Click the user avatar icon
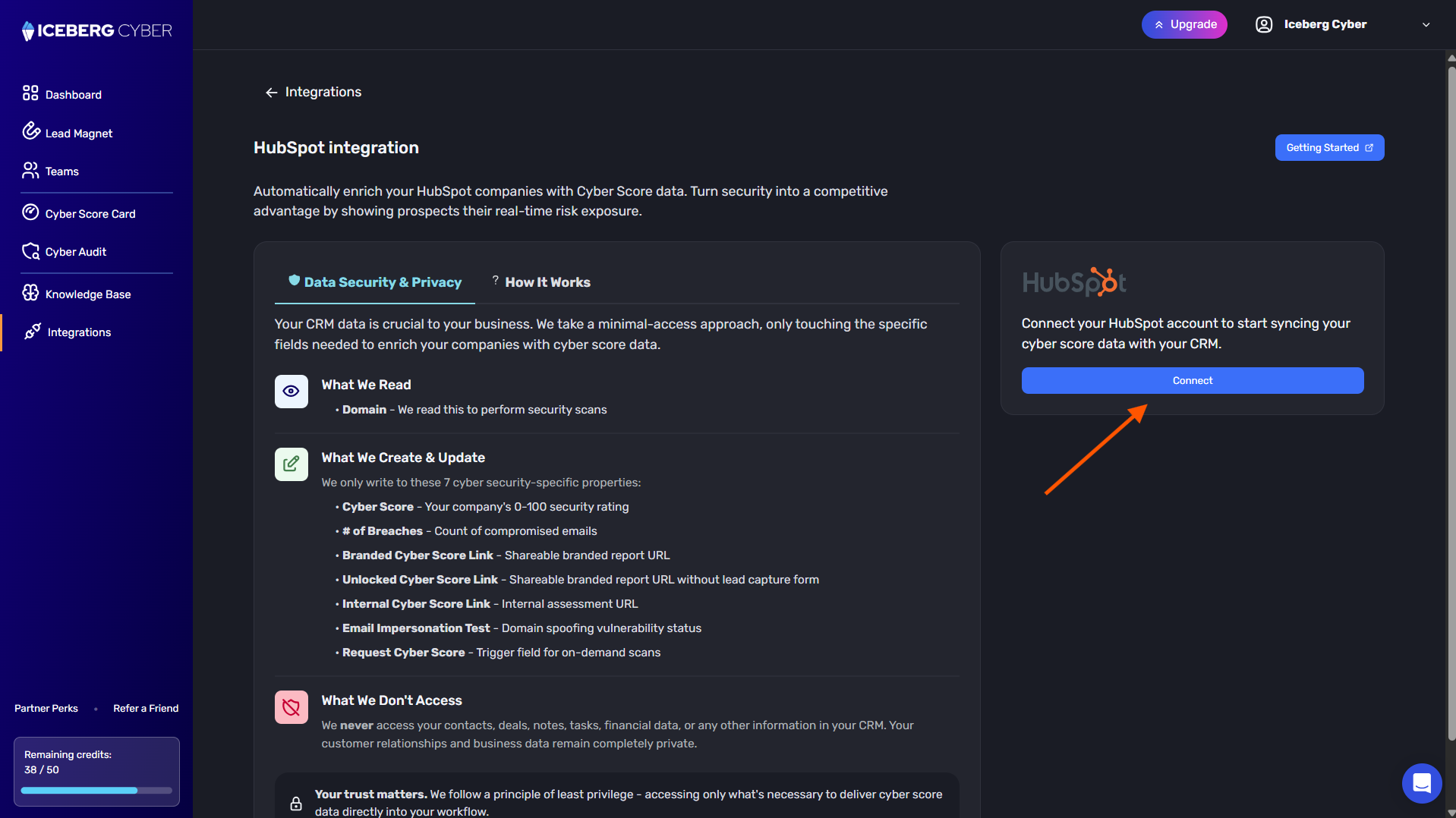Screen dimensions: 1456x818 click(1264, 24)
